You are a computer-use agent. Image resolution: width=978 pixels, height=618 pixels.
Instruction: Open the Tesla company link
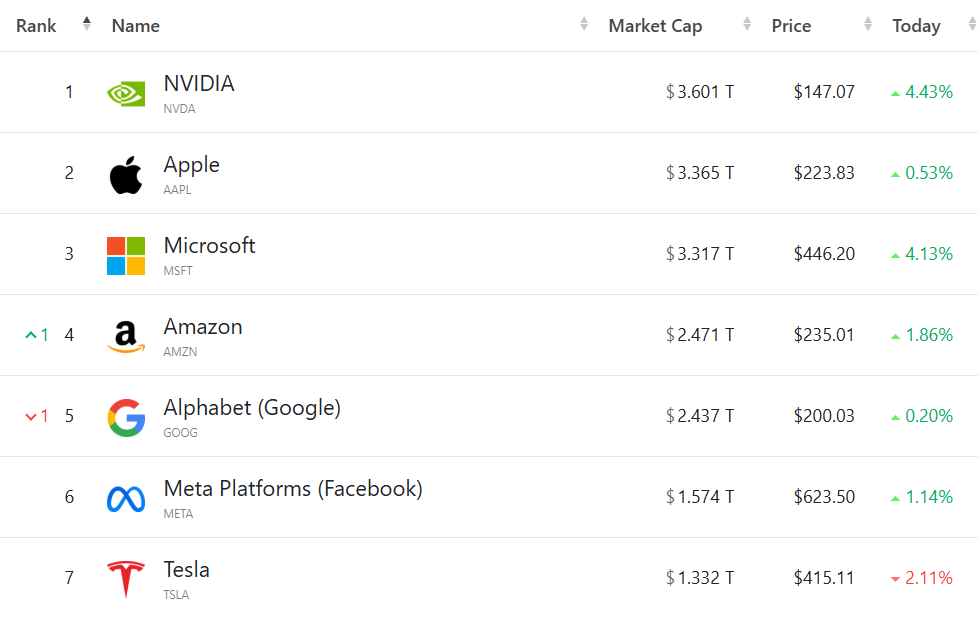coord(187,570)
